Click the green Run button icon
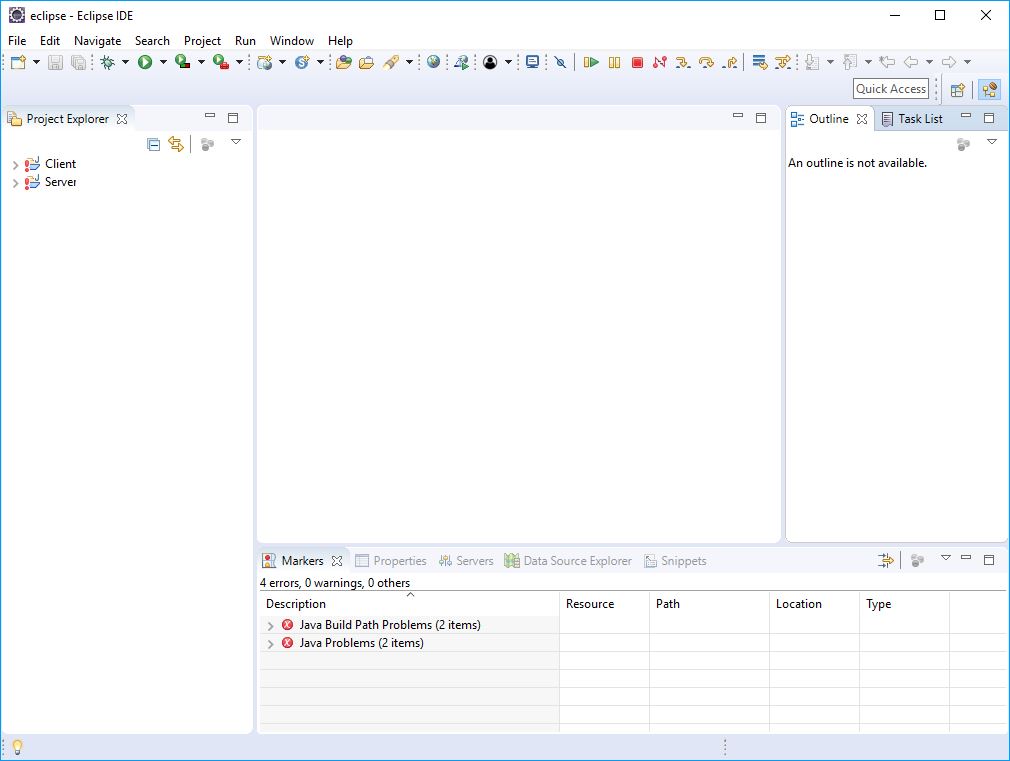 [x=145, y=62]
